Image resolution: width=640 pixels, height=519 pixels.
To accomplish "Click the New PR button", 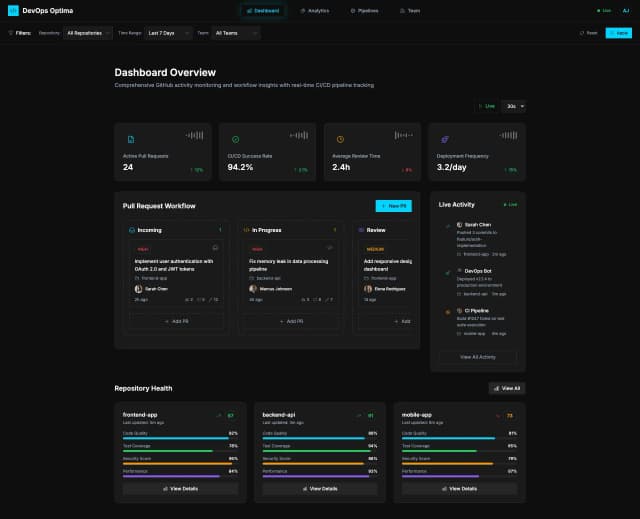I will [393, 205].
